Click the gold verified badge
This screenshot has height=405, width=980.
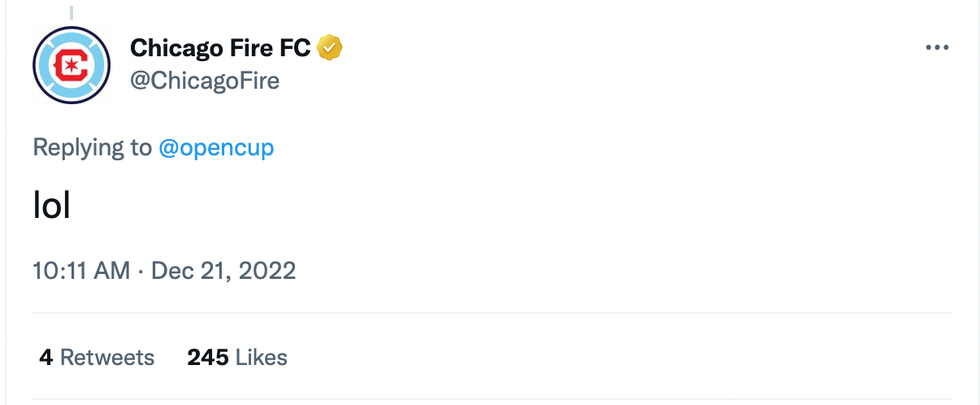tap(331, 47)
